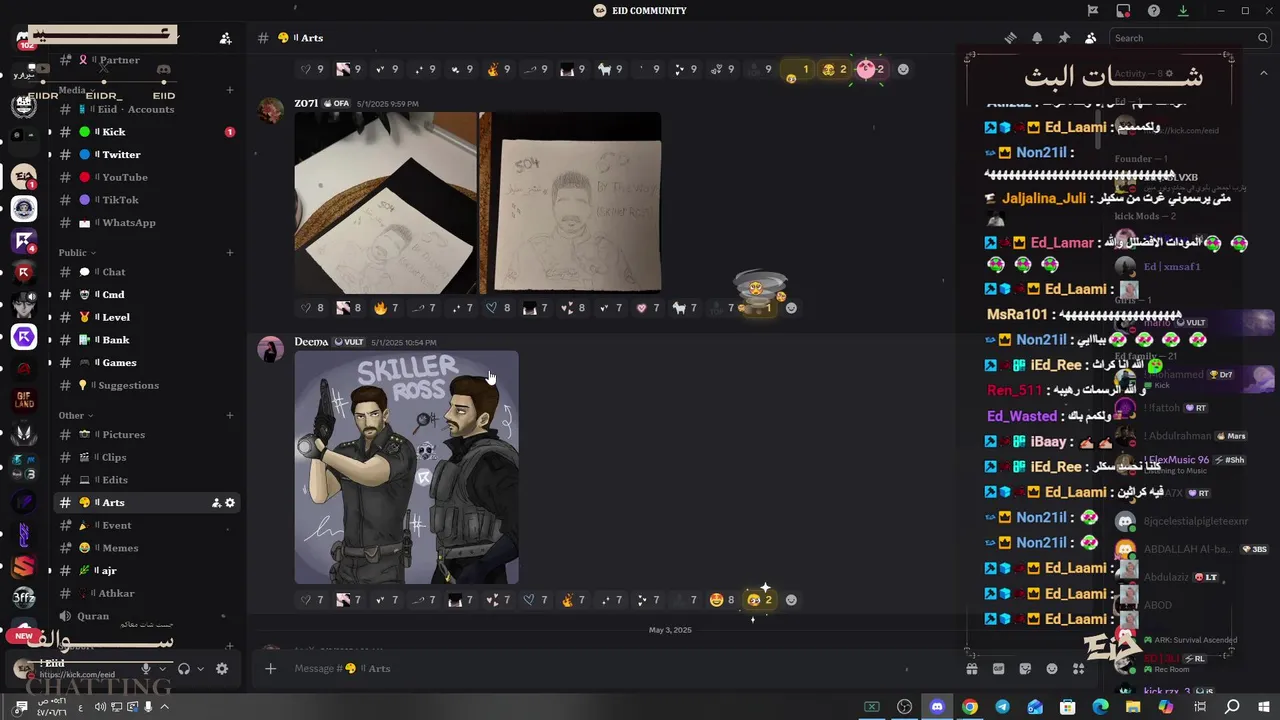This screenshot has height=720, width=1280.
Task: Add reaction smiley under Deema's artwork
Action: (x=791, y=600)
